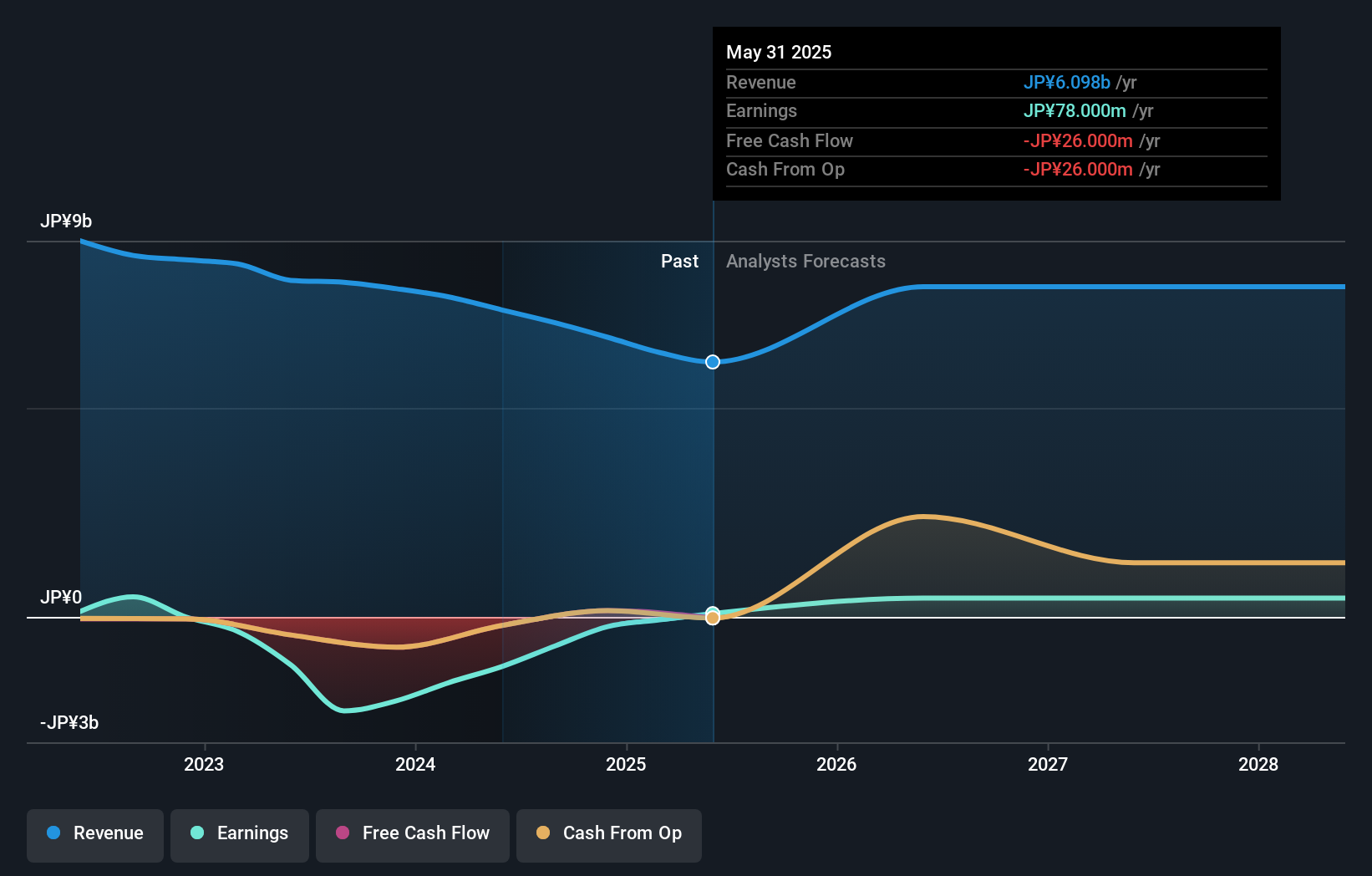Click the pink Free Cash Flow legend dot
The image size is (1372, 876).
(343, 833)
